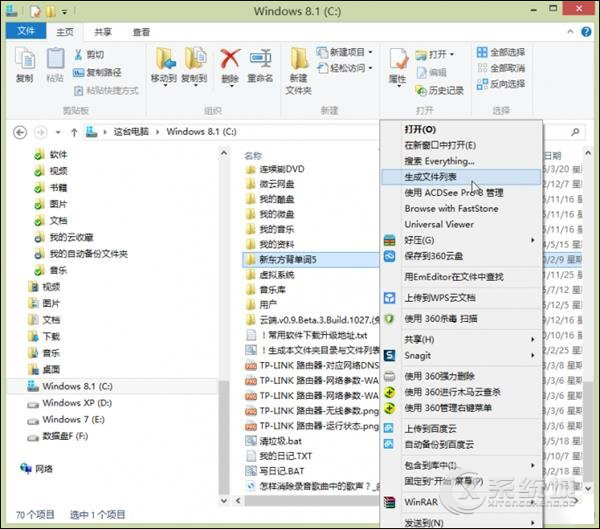Choose 用EmEditor在文件中查找
Viewport: 600px width, 529px height.
point(461,277)
